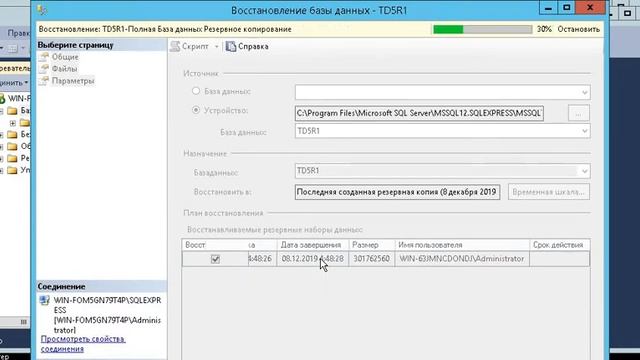This screenshot has width=640, height=360.
Task: Click the Object Explorer horizontal scrollbar
Action: click(15, 322)
